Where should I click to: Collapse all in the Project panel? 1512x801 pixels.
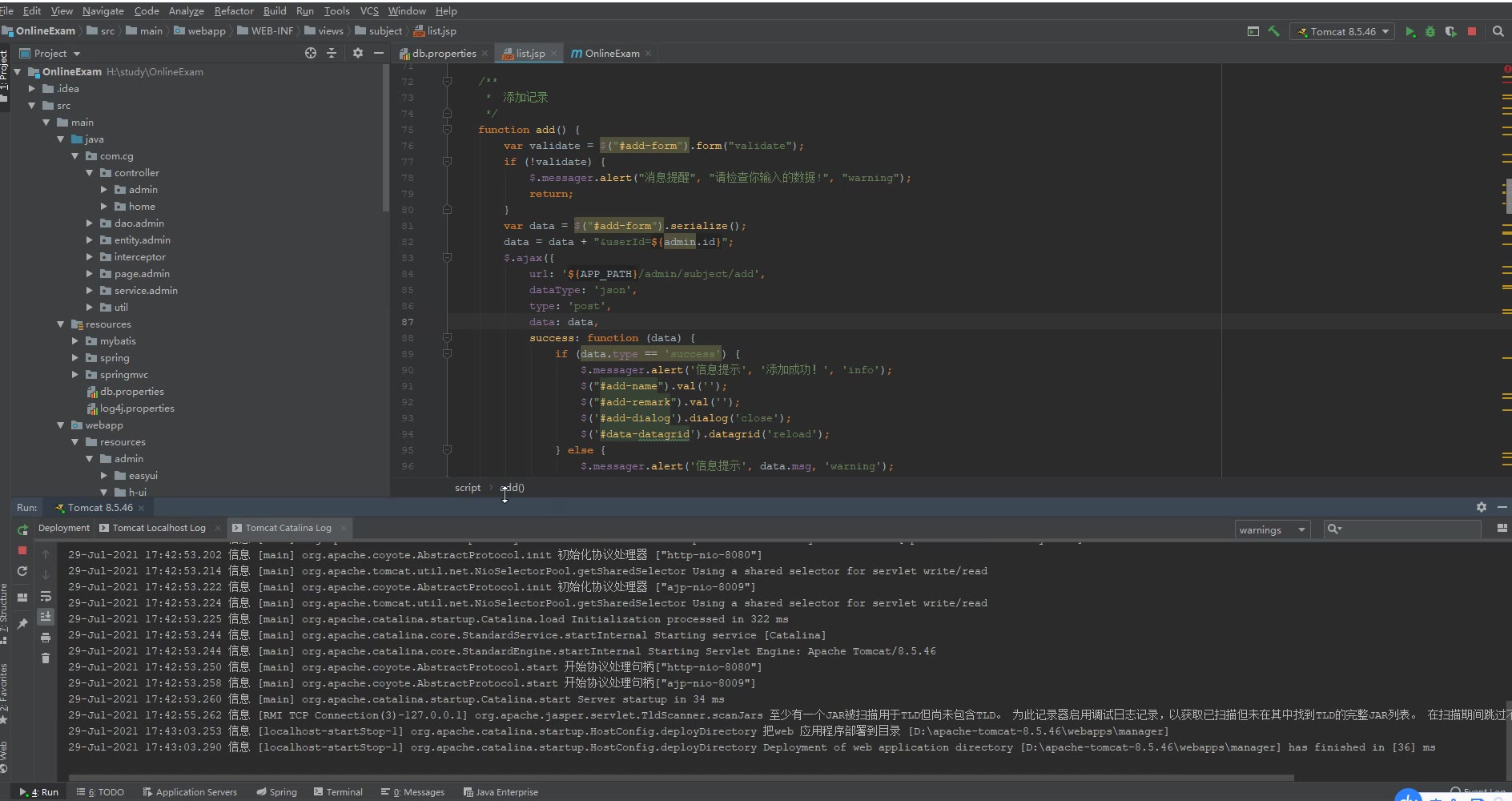coord(332,53)
